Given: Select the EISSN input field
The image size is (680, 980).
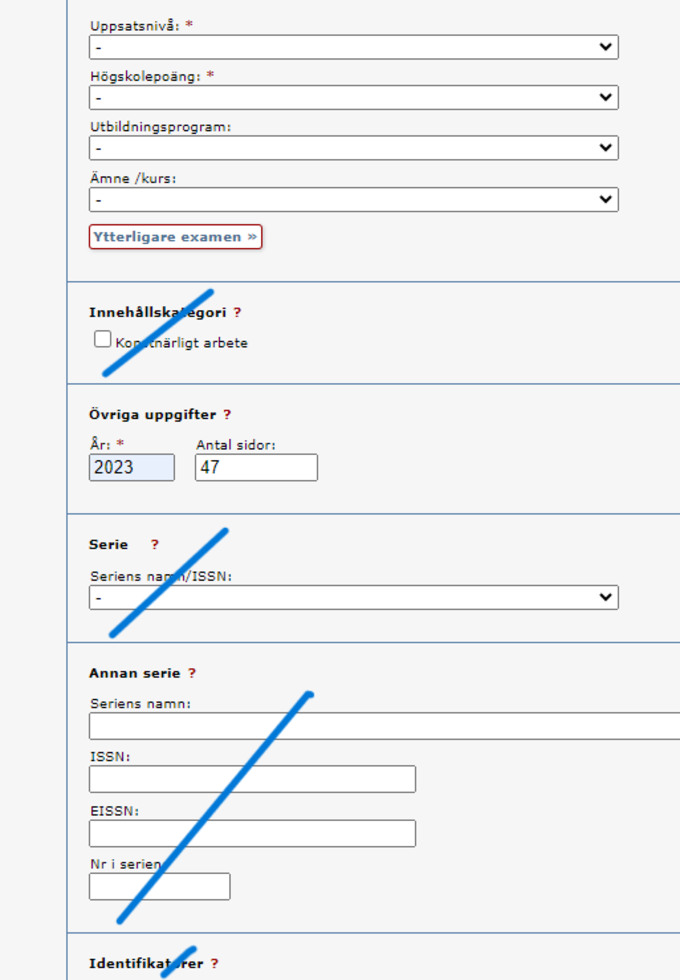Looking at the screenshot, I should pos(252,833).
